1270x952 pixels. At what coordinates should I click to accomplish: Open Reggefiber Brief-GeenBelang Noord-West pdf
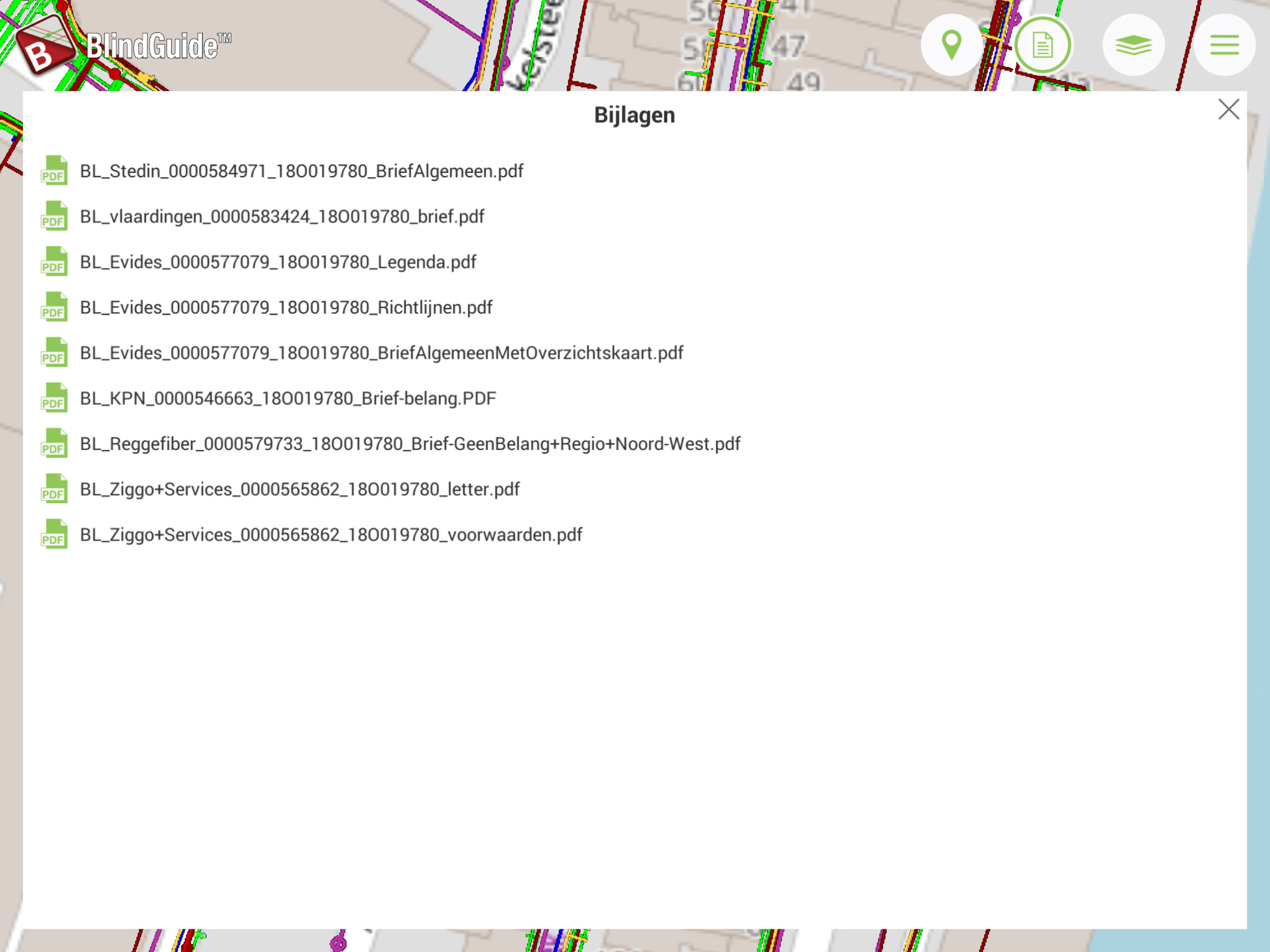pyautogui.click(x=410, y=443)
